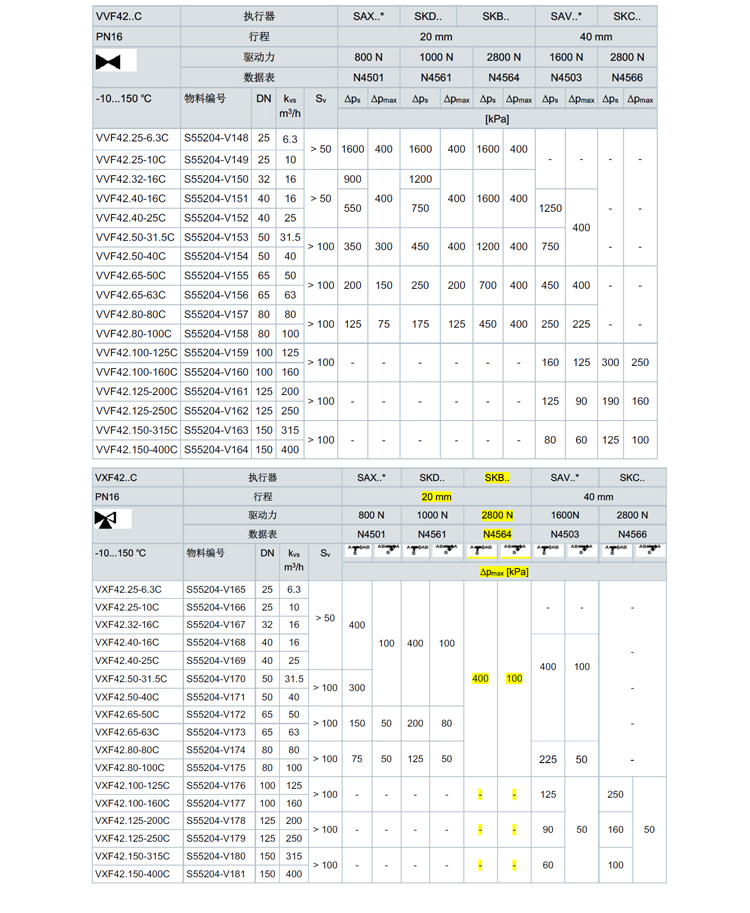The width and height of the screenshot is (750, 913).
Task: Click the highlighted 2800 N force cell
Action: pyautogui.click(x=497, y=515)
